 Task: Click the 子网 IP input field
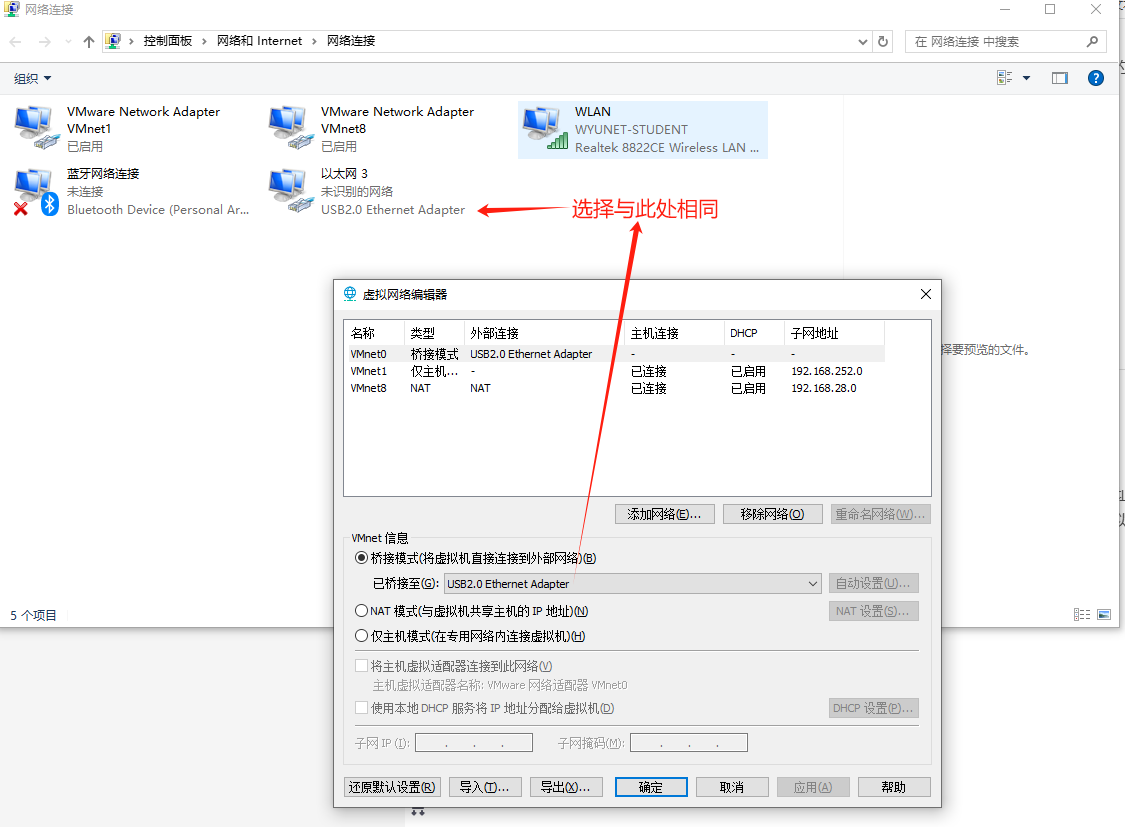tap(474, 742)
